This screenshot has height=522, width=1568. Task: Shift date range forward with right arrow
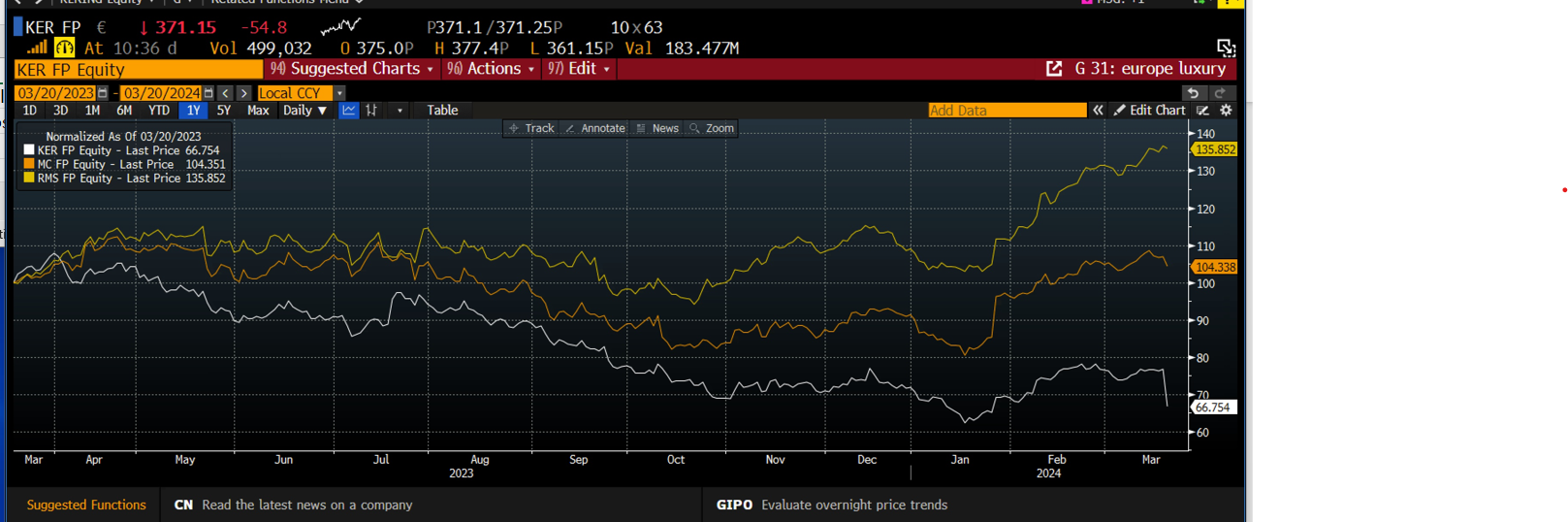pos(244,93)
